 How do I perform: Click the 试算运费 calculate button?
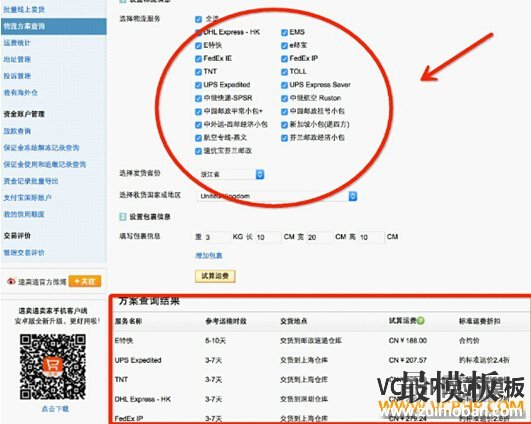[x=215, y=276]
